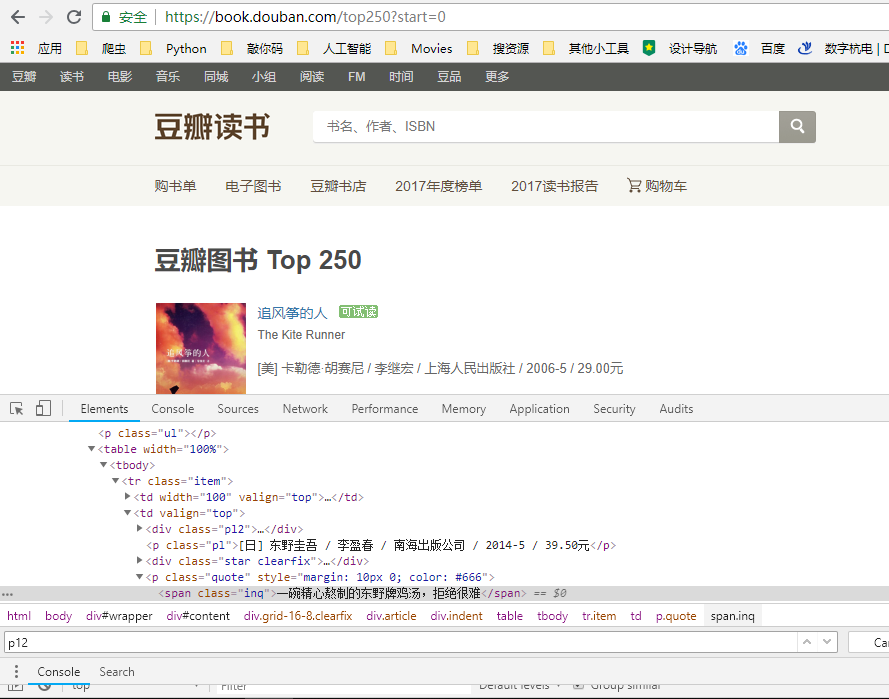Open the 豆瓣书店 link
Viewport: 889px width, 699px height.
338,186
